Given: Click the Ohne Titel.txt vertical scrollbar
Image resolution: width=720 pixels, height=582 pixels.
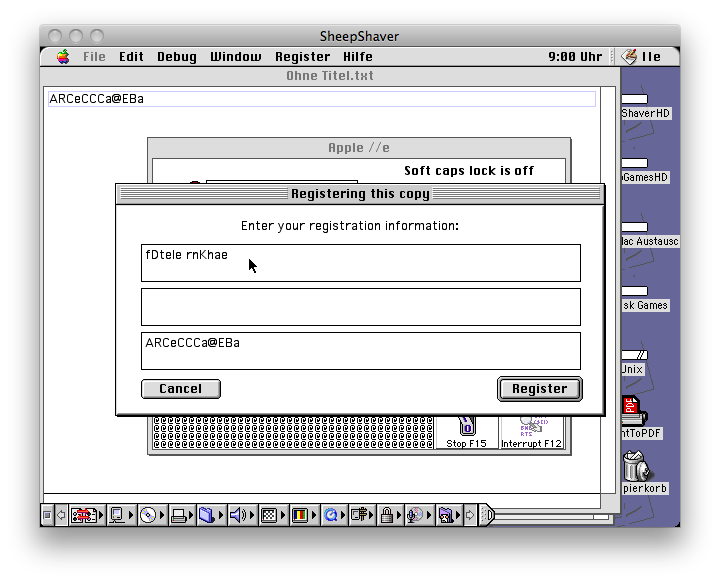Looking at the screenshot, I should (608, 289).
